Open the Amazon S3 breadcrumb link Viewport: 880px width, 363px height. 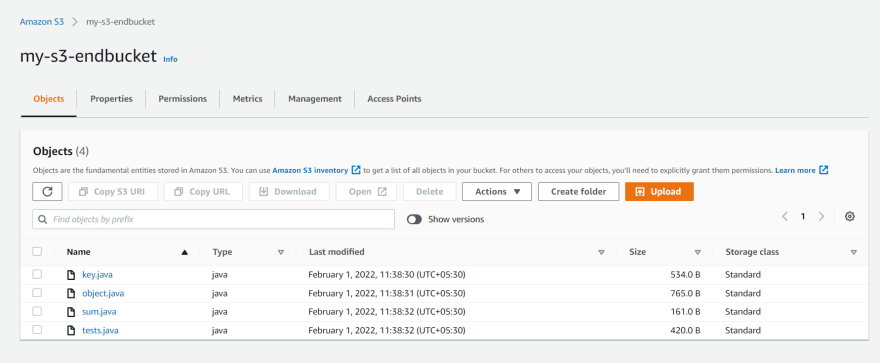coord(42,22)
